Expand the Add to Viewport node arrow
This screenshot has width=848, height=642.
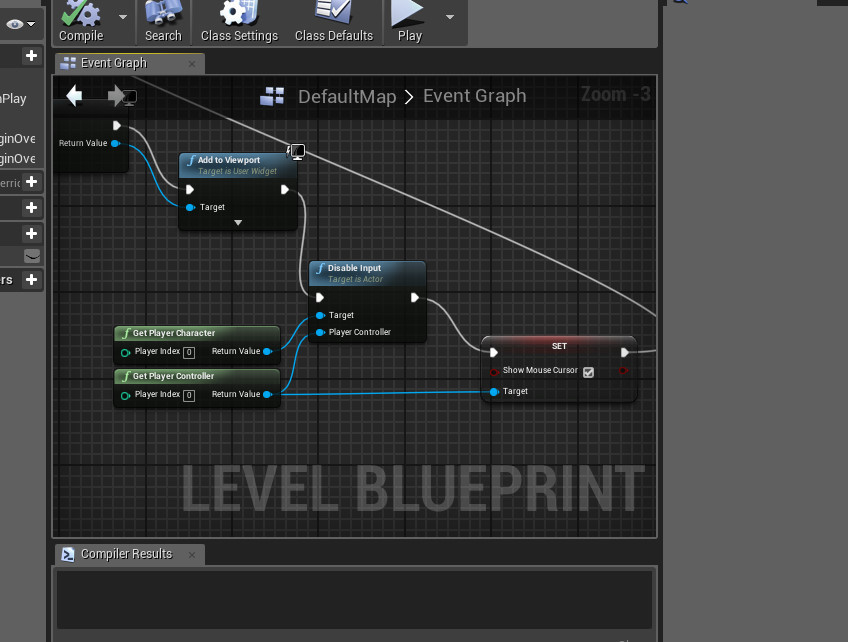click(238, 222)
